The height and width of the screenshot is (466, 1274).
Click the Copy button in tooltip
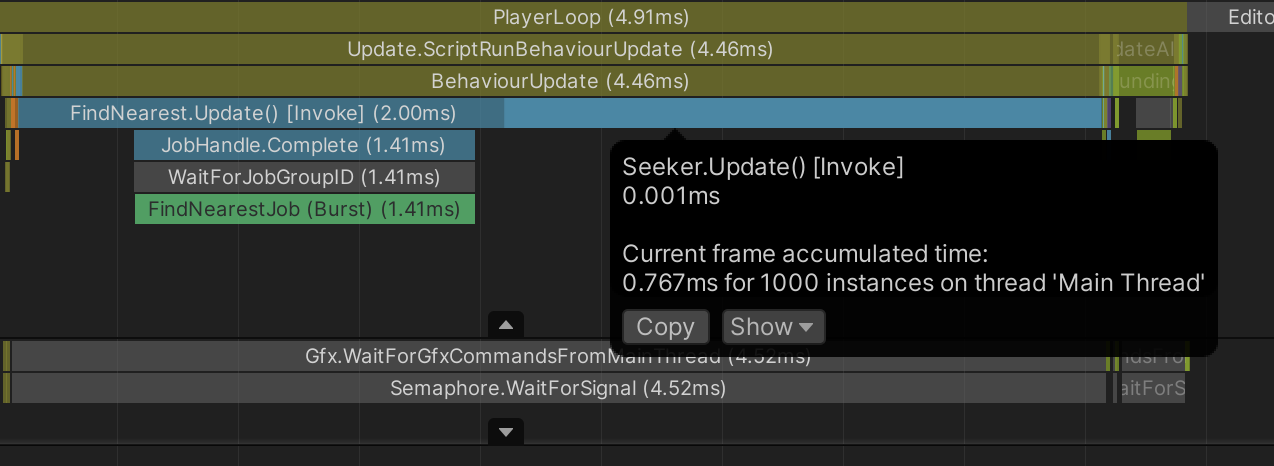click(665, 327)
